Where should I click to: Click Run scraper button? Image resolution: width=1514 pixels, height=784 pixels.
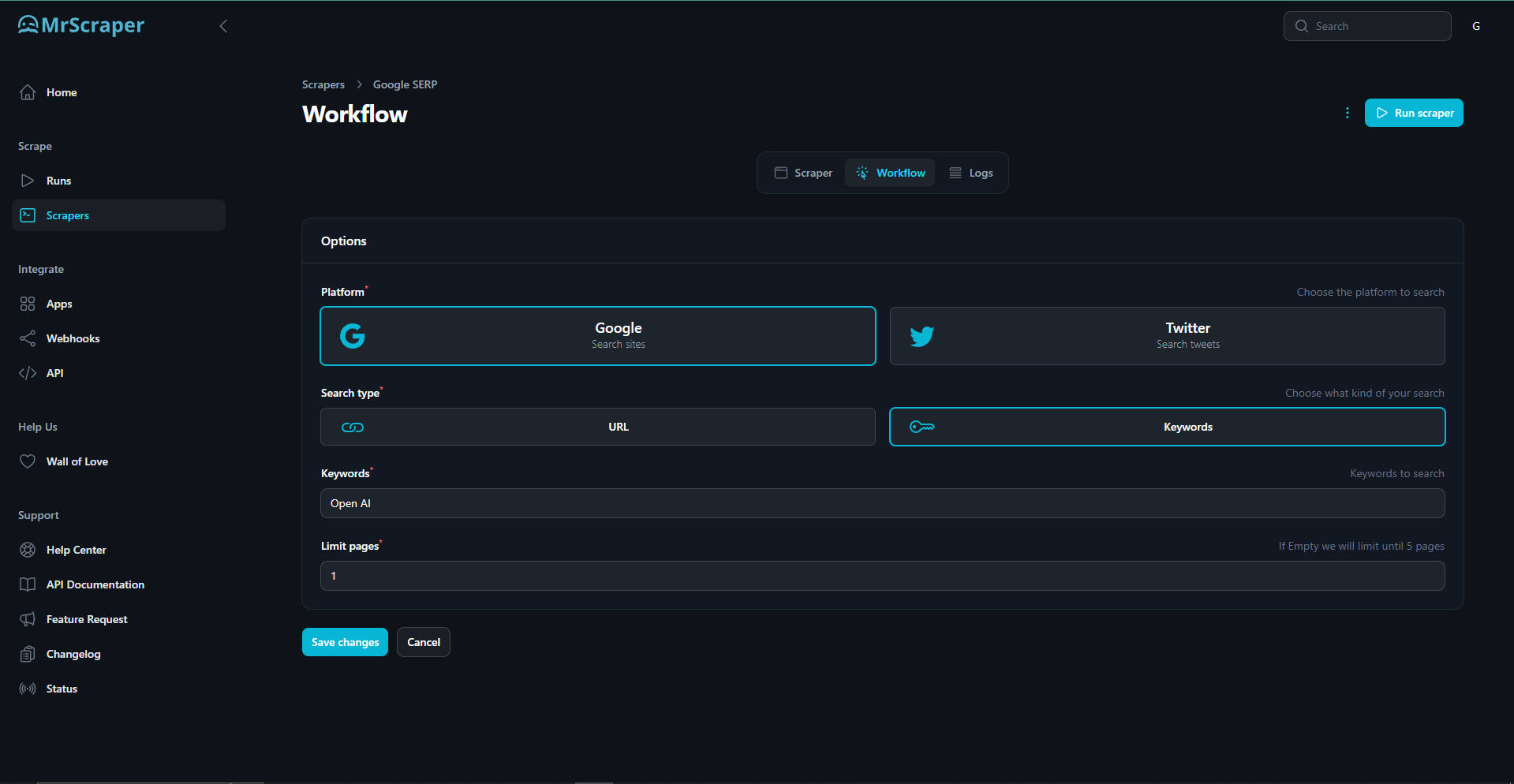[1414, 113]
